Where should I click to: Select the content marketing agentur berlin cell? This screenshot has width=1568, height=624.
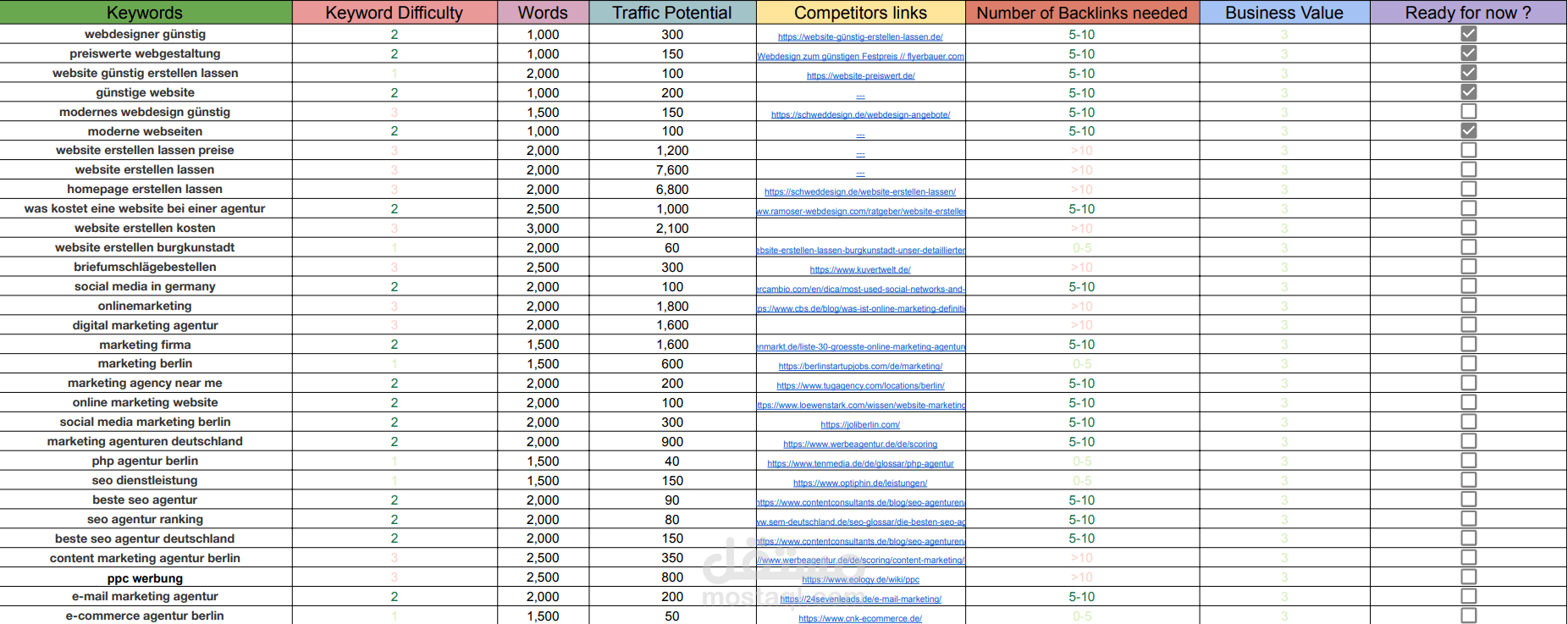[x=145, y=558]
